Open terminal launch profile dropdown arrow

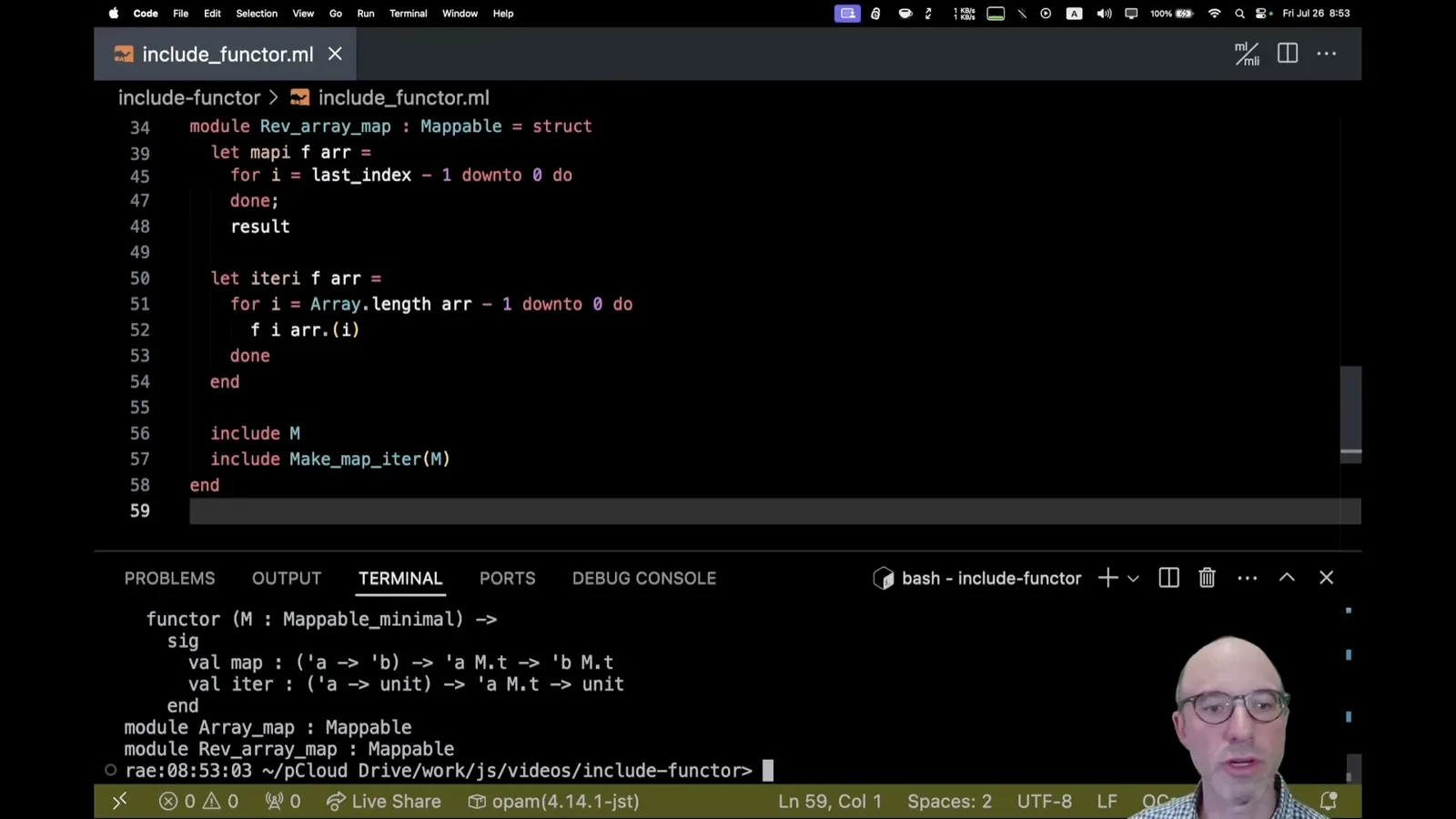1133,578
